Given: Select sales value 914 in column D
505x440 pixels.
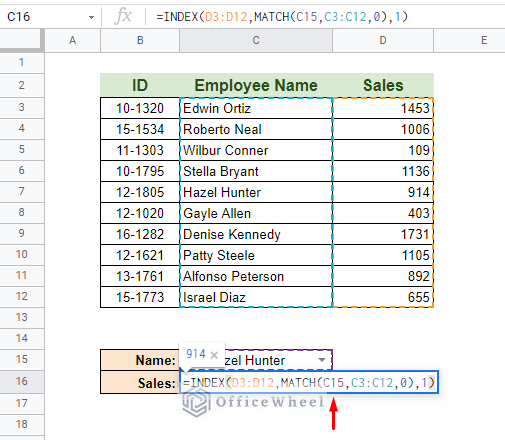Looking at the screenshot, I should pos(383,192).
